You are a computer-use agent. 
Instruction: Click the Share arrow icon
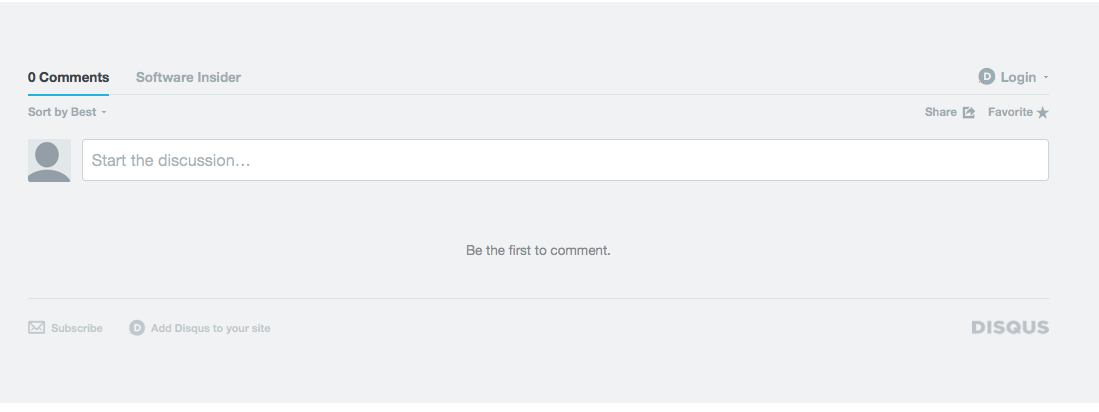(969, 113)
